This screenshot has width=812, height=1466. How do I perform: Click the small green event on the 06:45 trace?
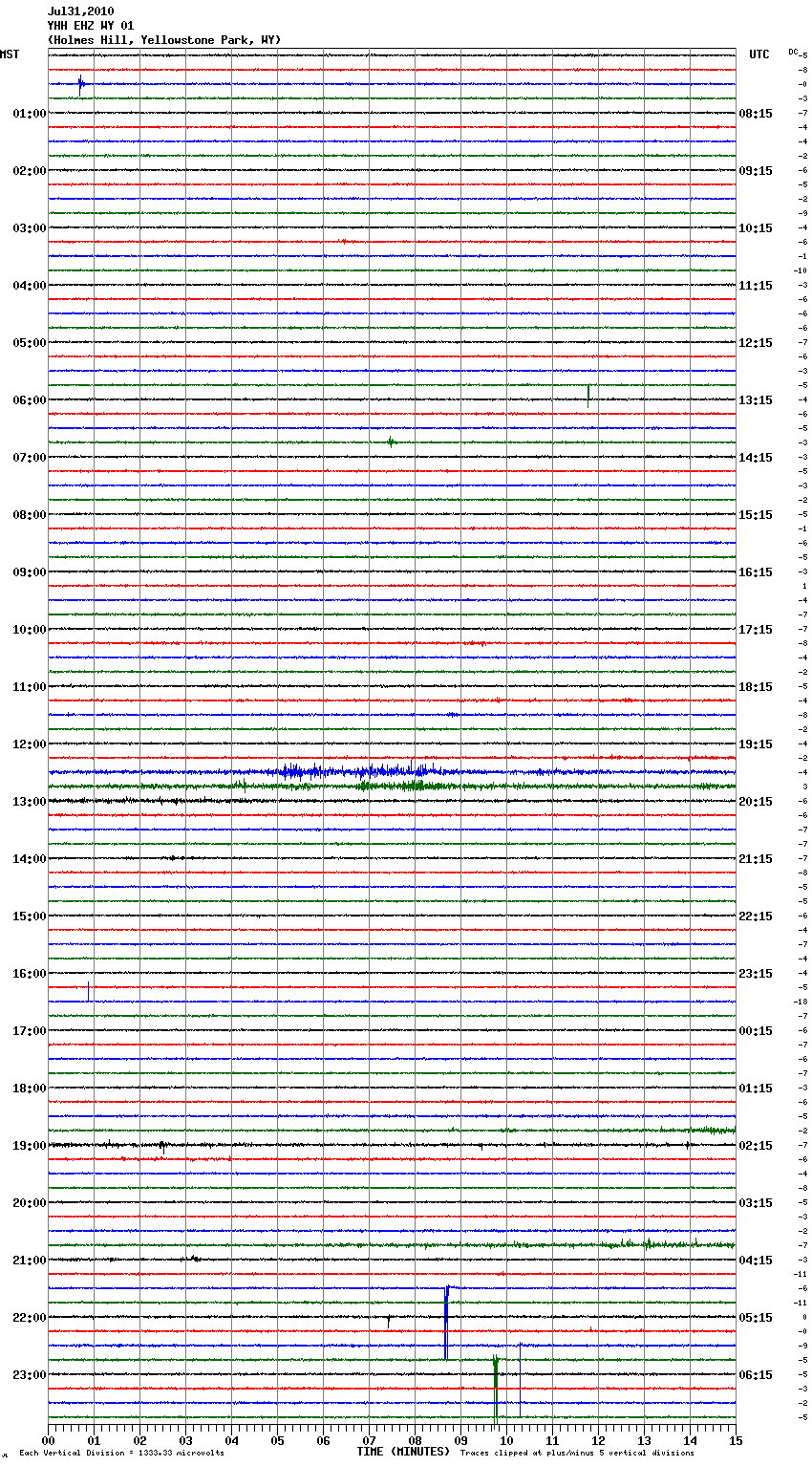[x=391, y=442]
